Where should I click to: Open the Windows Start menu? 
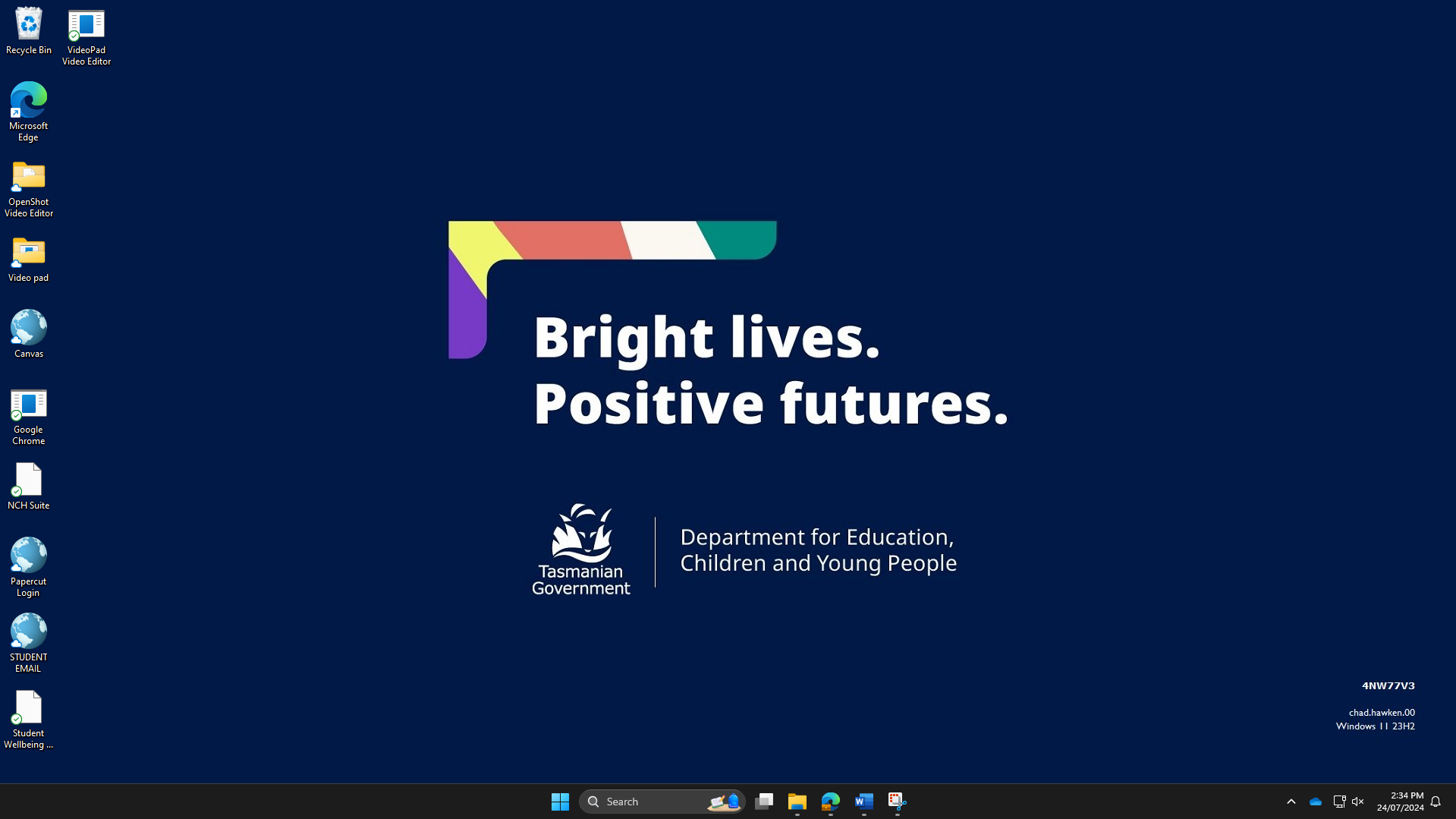click(x=560, y=802)
